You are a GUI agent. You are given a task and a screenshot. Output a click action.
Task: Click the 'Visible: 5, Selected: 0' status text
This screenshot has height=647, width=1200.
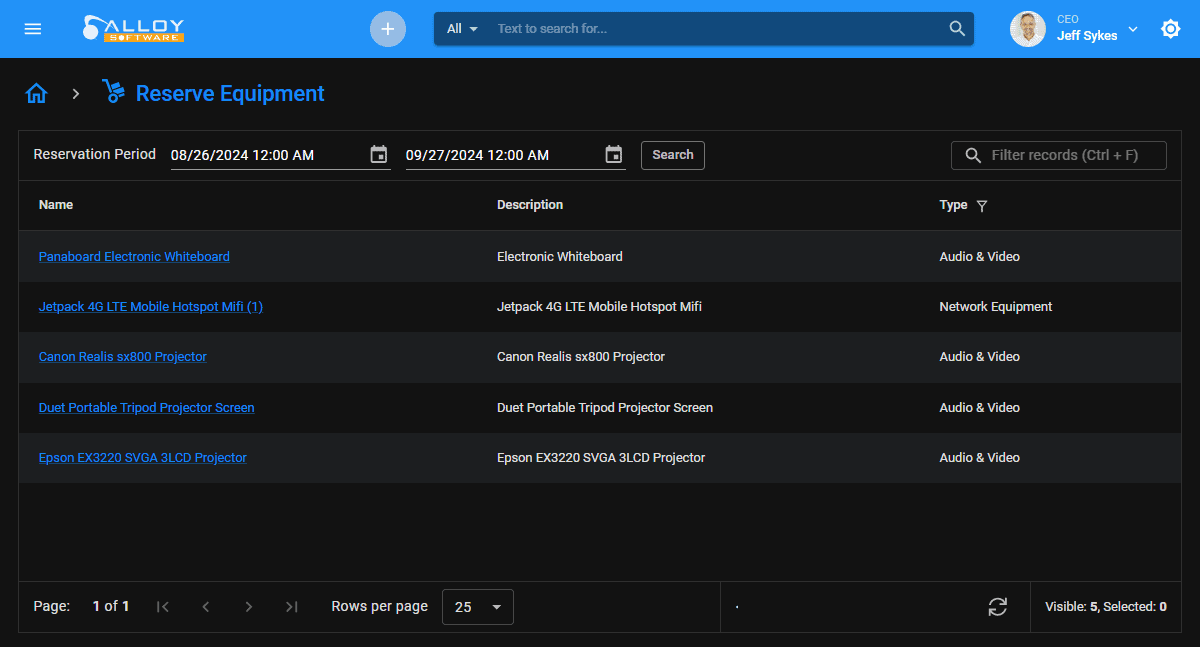click(x=1106, y=607)
